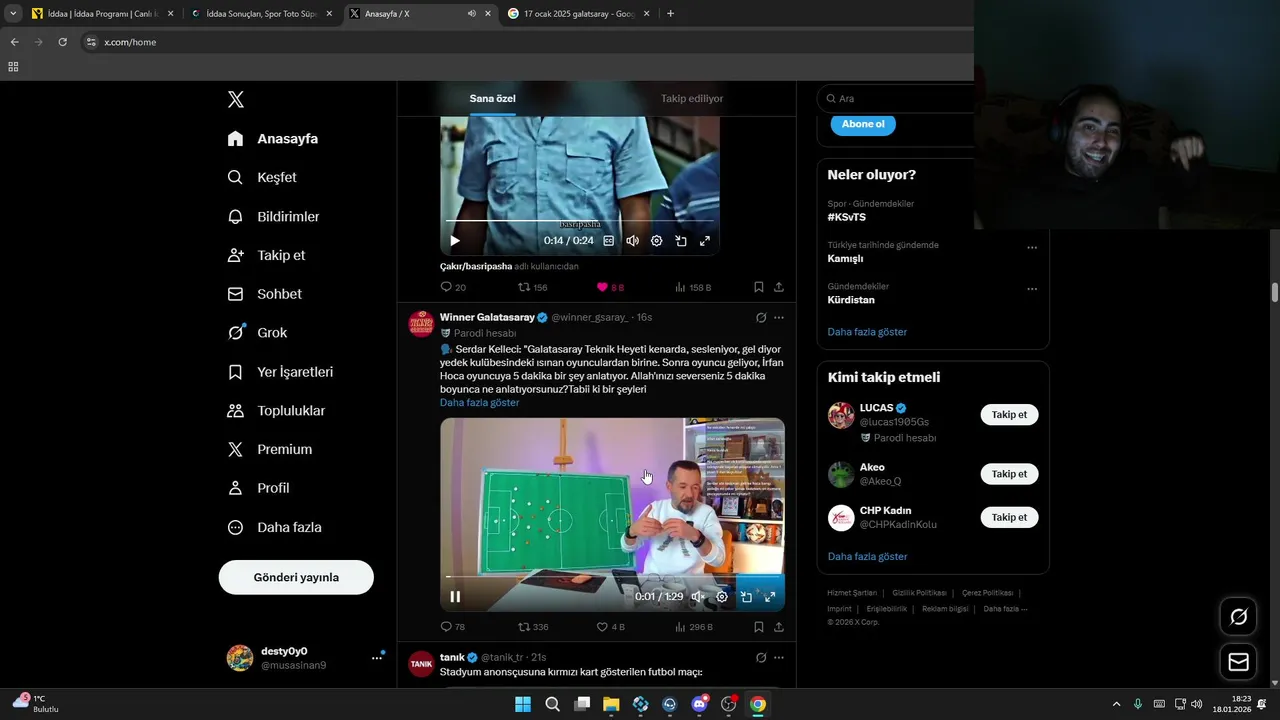Repost Winner Galatasaray post with 336 reposts
The image size is (1280, 720).
pos(532,627)
